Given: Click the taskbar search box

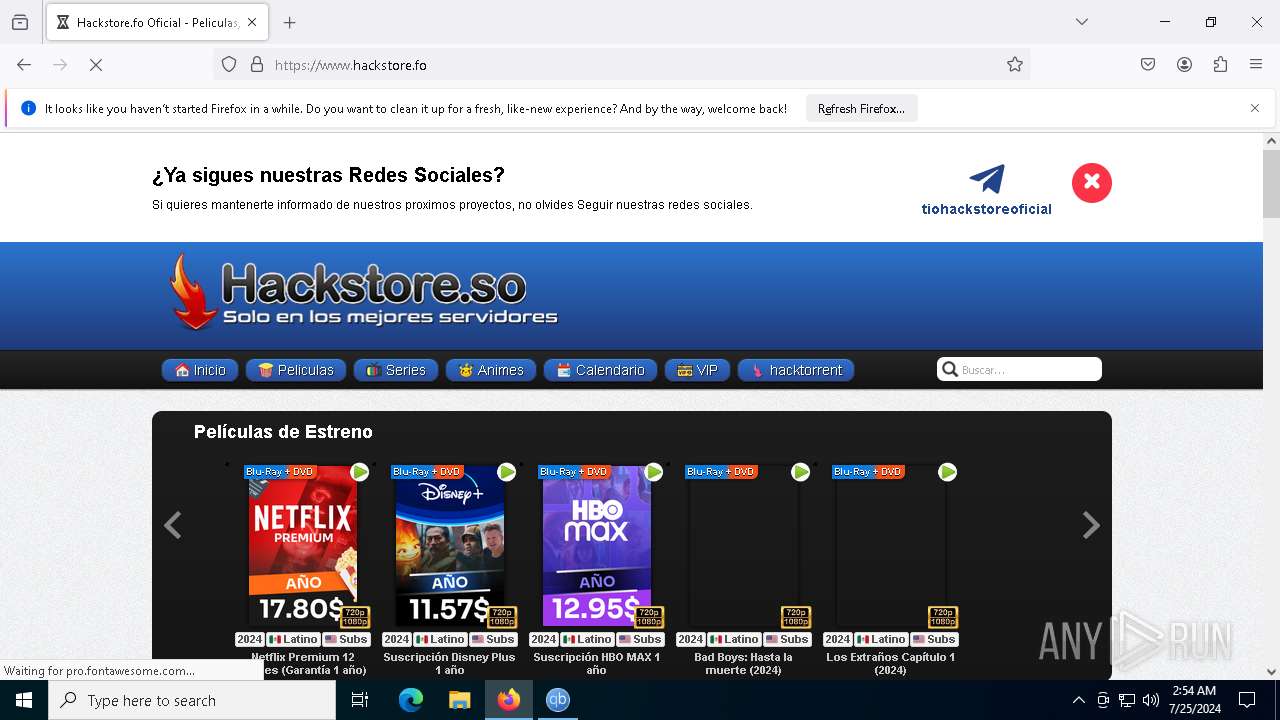Looking at the screenshot, I should 192,700.
